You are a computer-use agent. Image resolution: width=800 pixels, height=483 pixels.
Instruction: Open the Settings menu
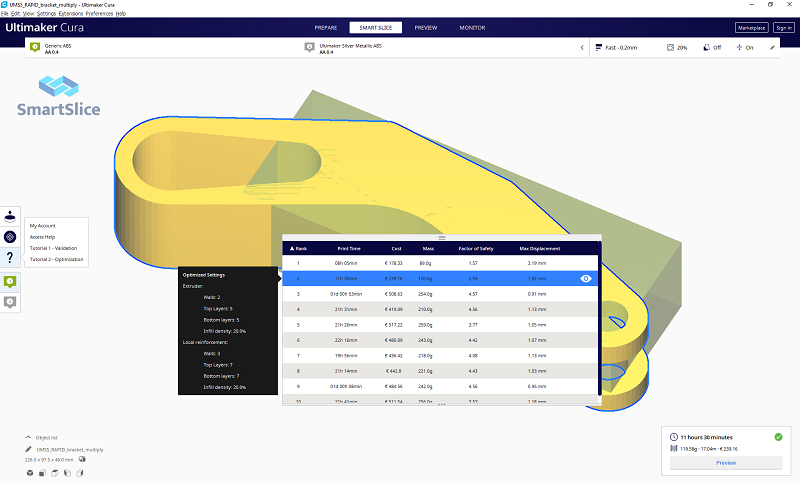[46, 13]
